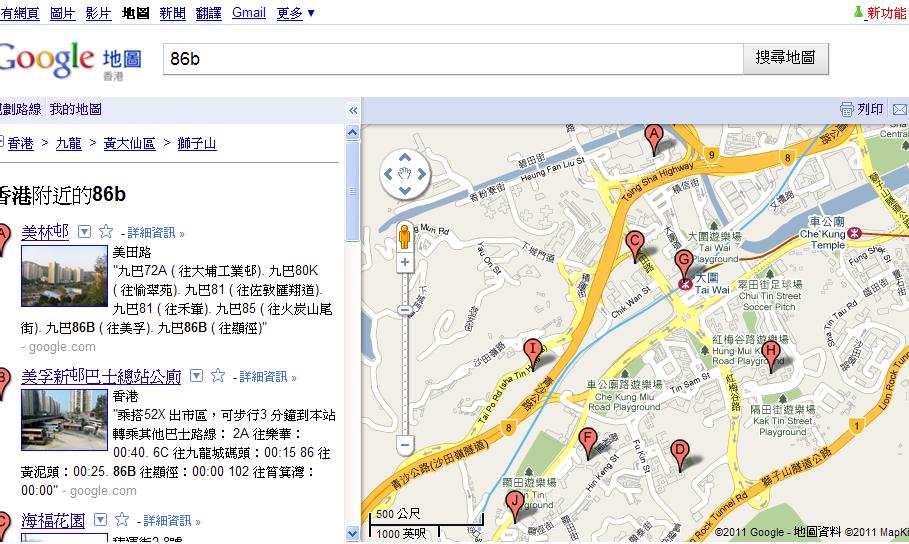Open dropdown next to 海福花園

point(100,520)
